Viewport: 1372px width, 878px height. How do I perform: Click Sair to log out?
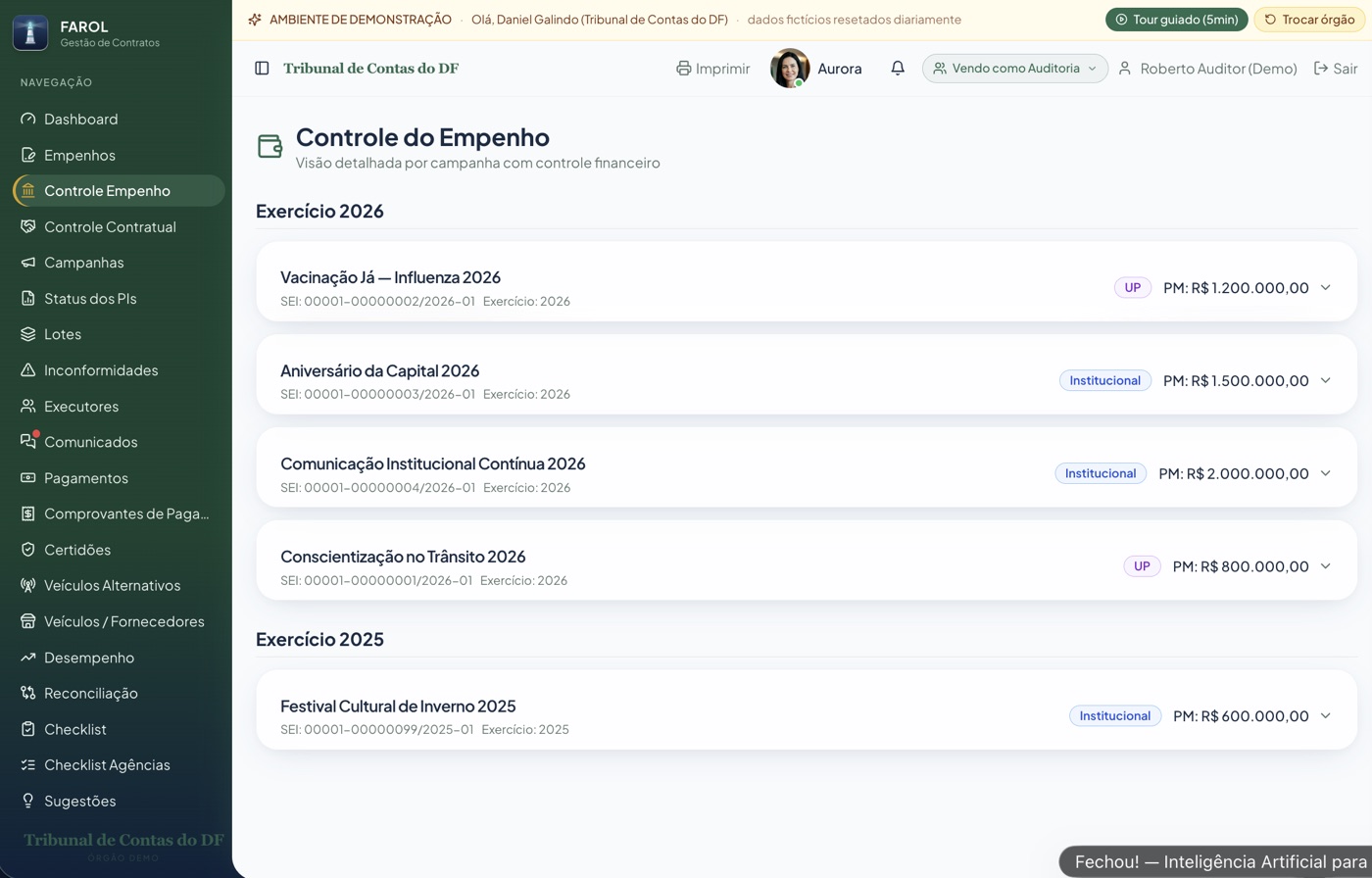point(1346,69)
